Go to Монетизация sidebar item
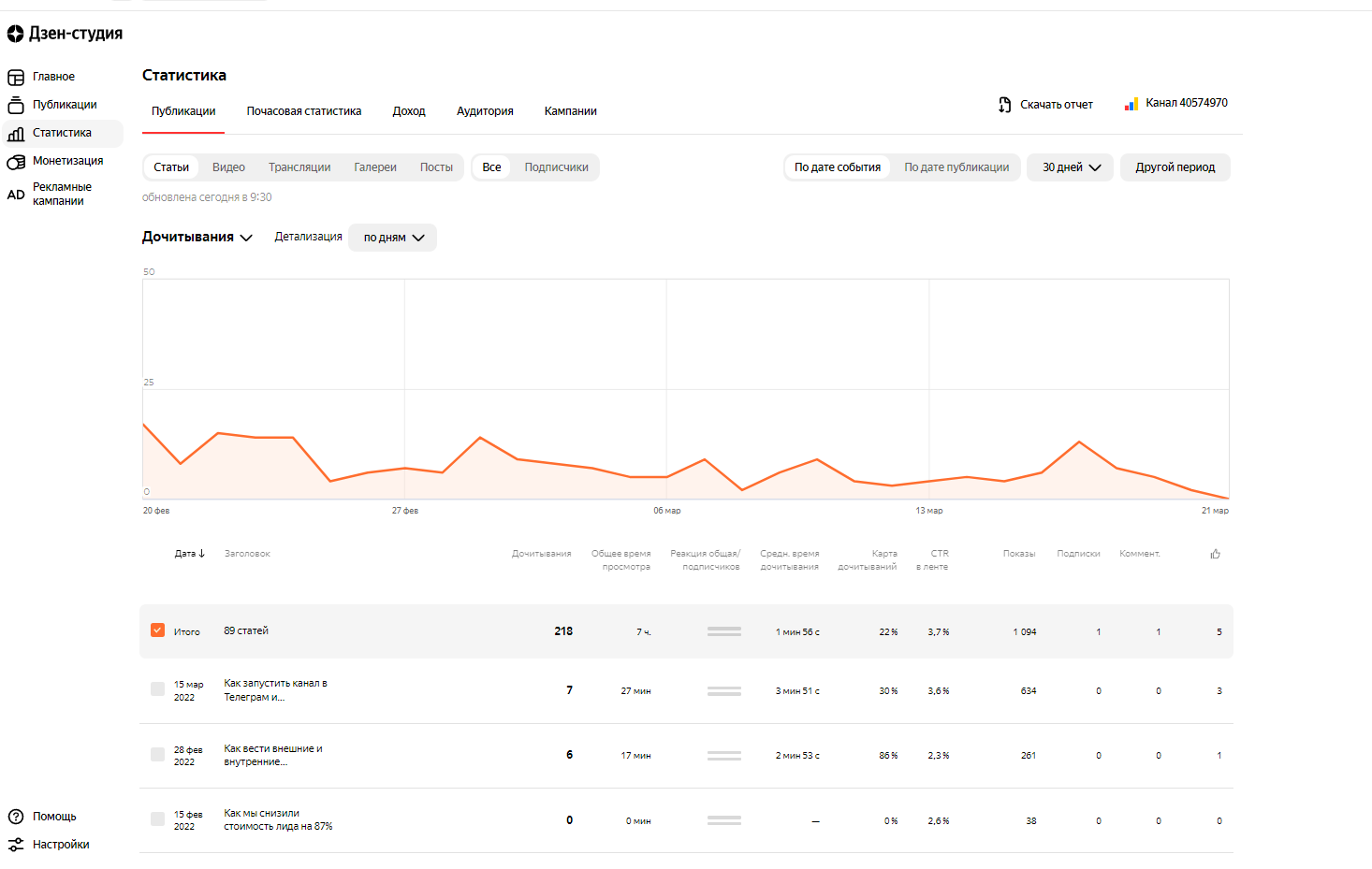The width and height of the screenshot is (1372, 869). [67, 161]
